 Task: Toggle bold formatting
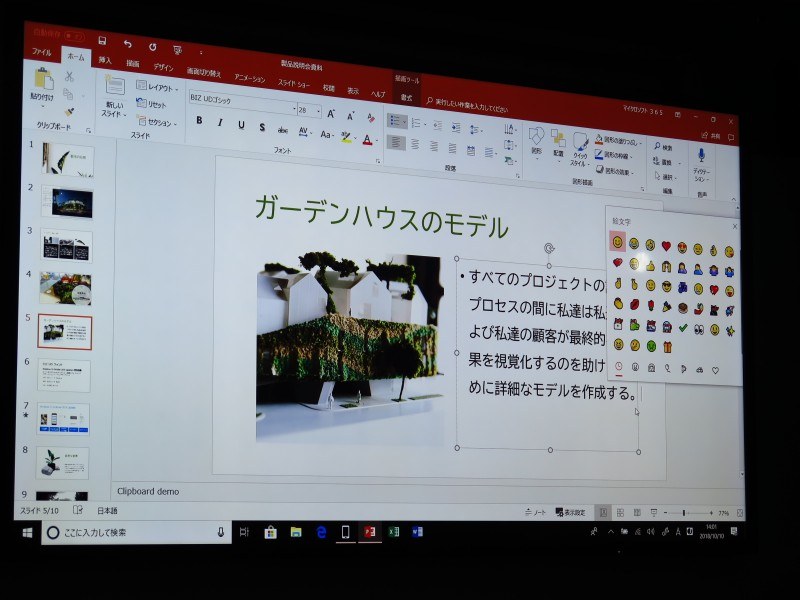coord(199,121)
